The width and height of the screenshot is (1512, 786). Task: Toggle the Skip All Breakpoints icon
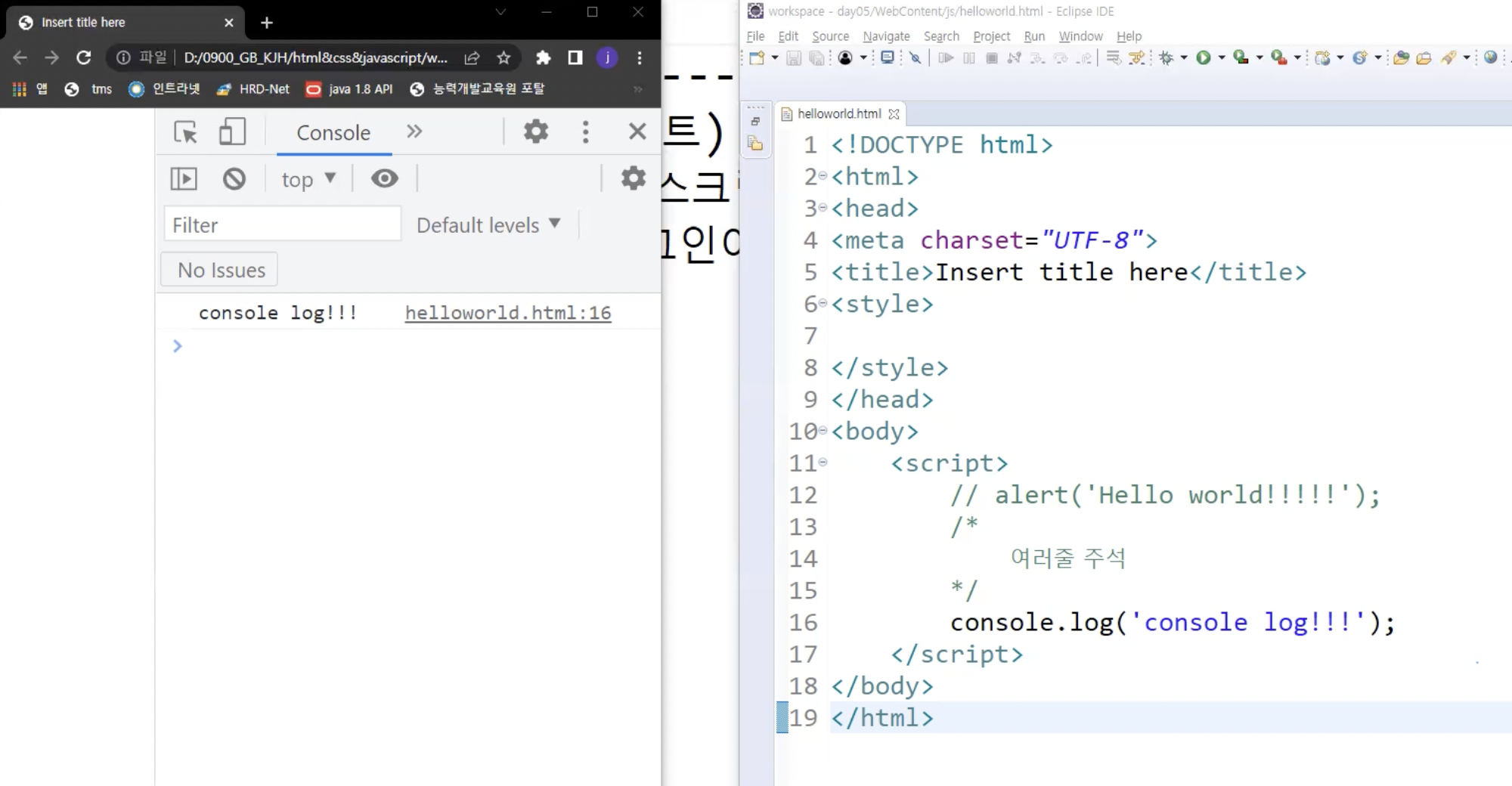tap(916, 57)
